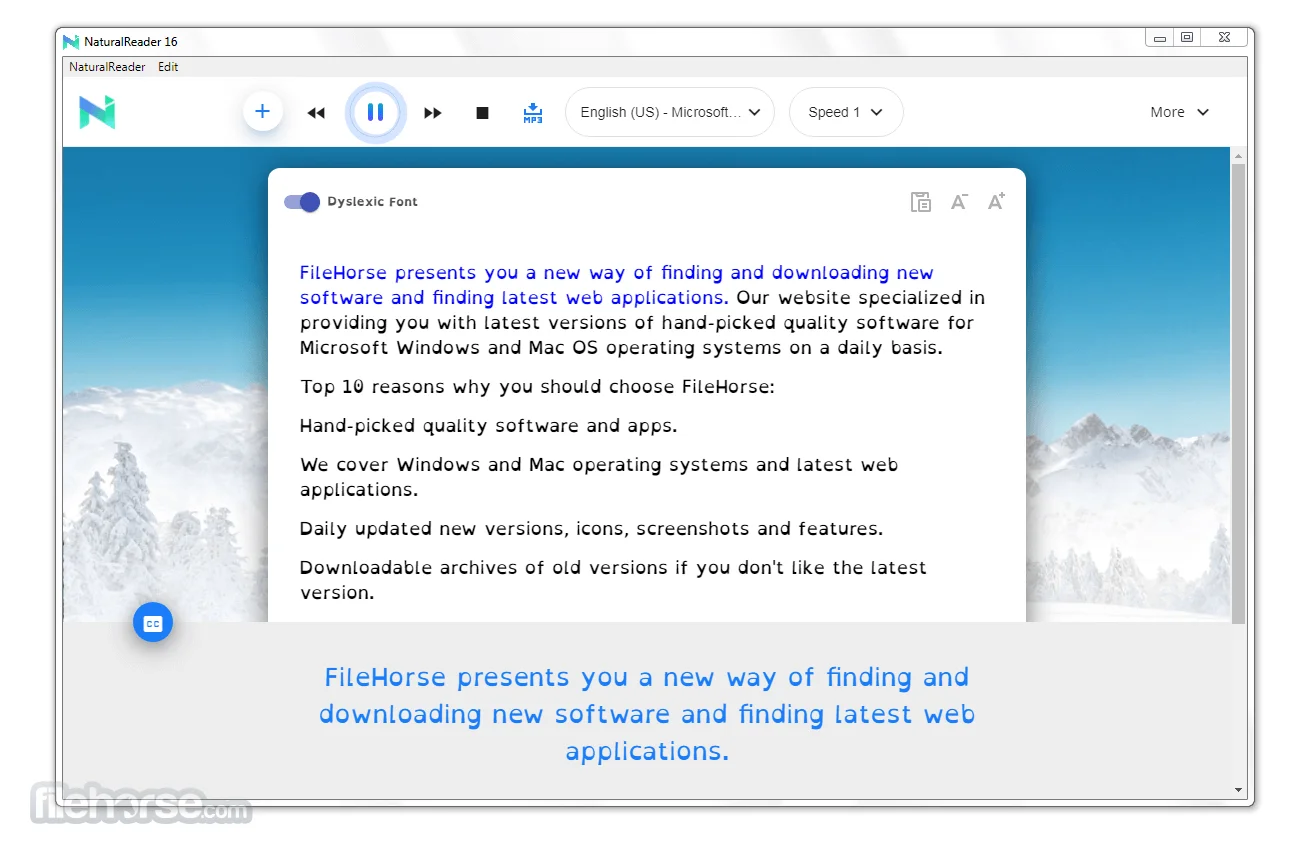Increase the font size with A+
The height and width of the screenshot is (854, 1310).
point(996,202)
